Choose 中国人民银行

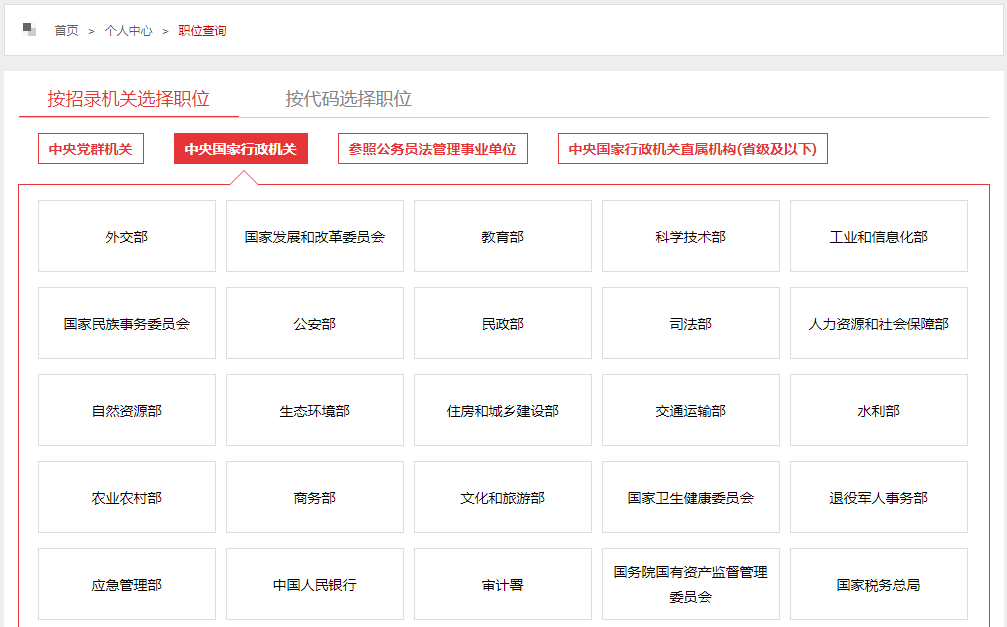pyautogui.click(x=314, y=584)
